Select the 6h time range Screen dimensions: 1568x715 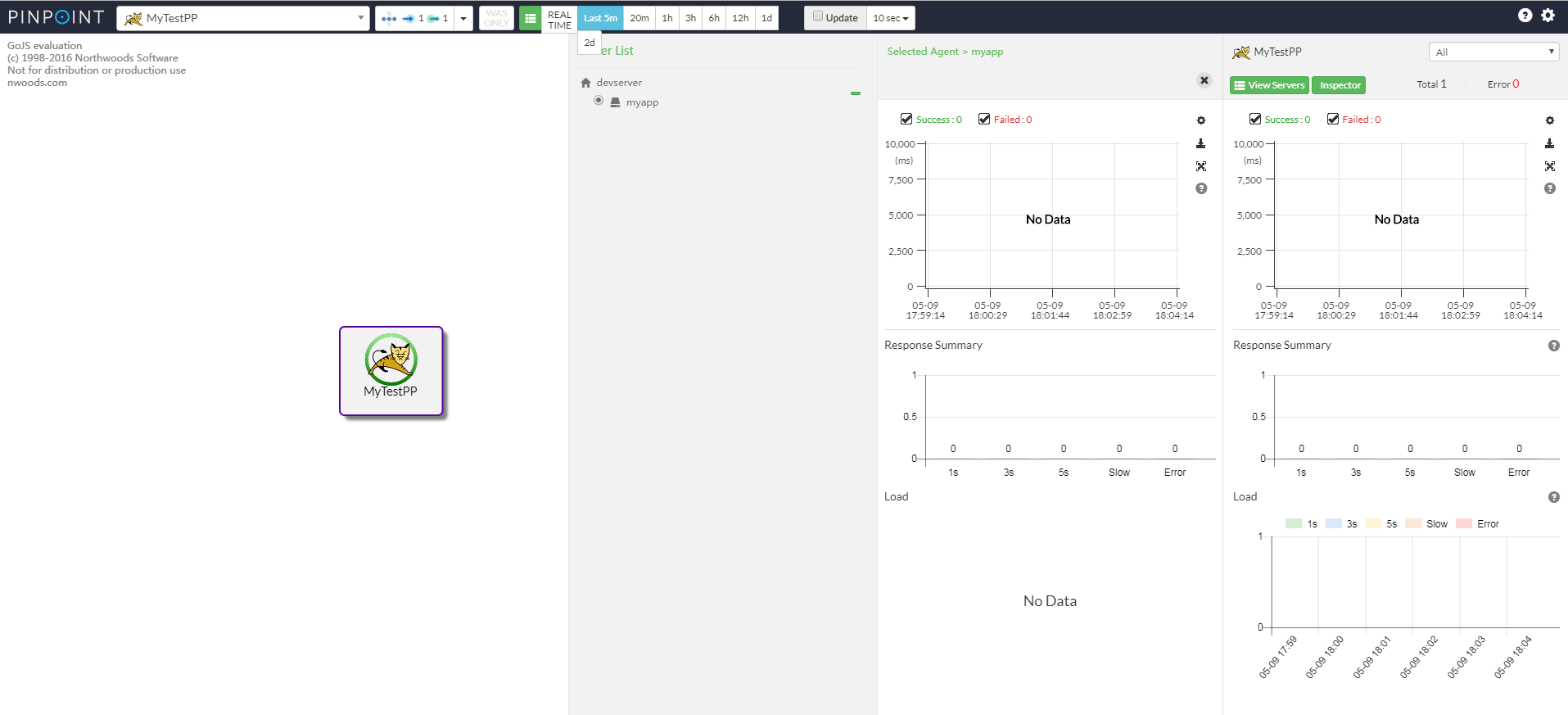(x=714, y=18)
